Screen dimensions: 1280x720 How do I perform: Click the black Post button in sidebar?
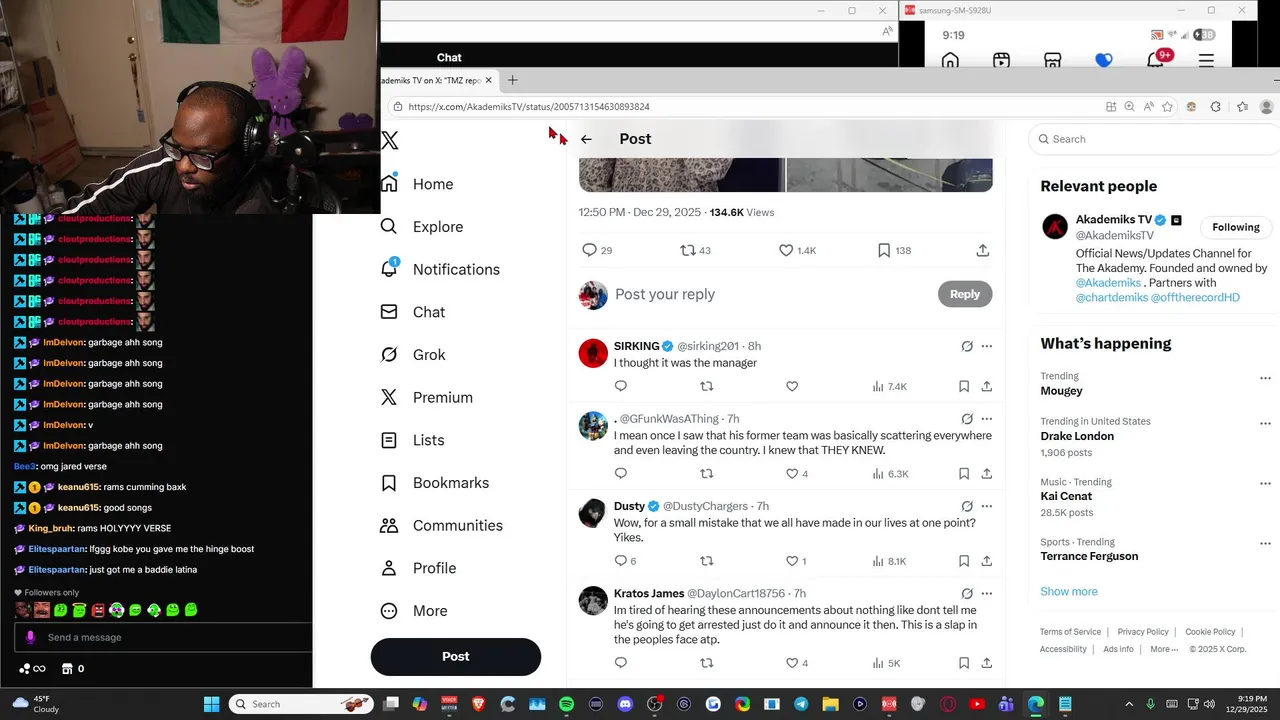pyautogui.click(x=456, y=656)
